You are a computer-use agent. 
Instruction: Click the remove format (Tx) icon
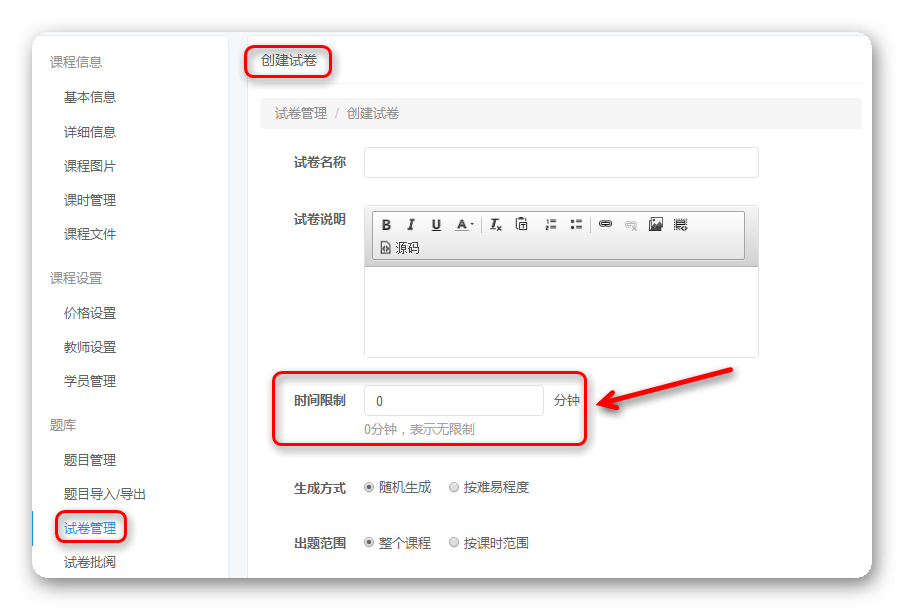point(495,225)
